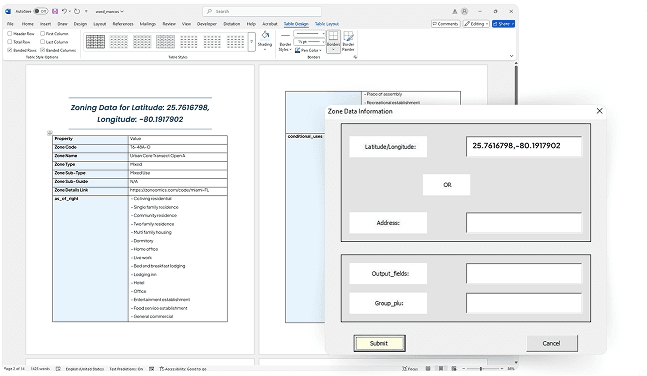Click the Group_plu input field

(x=524, y=303)
